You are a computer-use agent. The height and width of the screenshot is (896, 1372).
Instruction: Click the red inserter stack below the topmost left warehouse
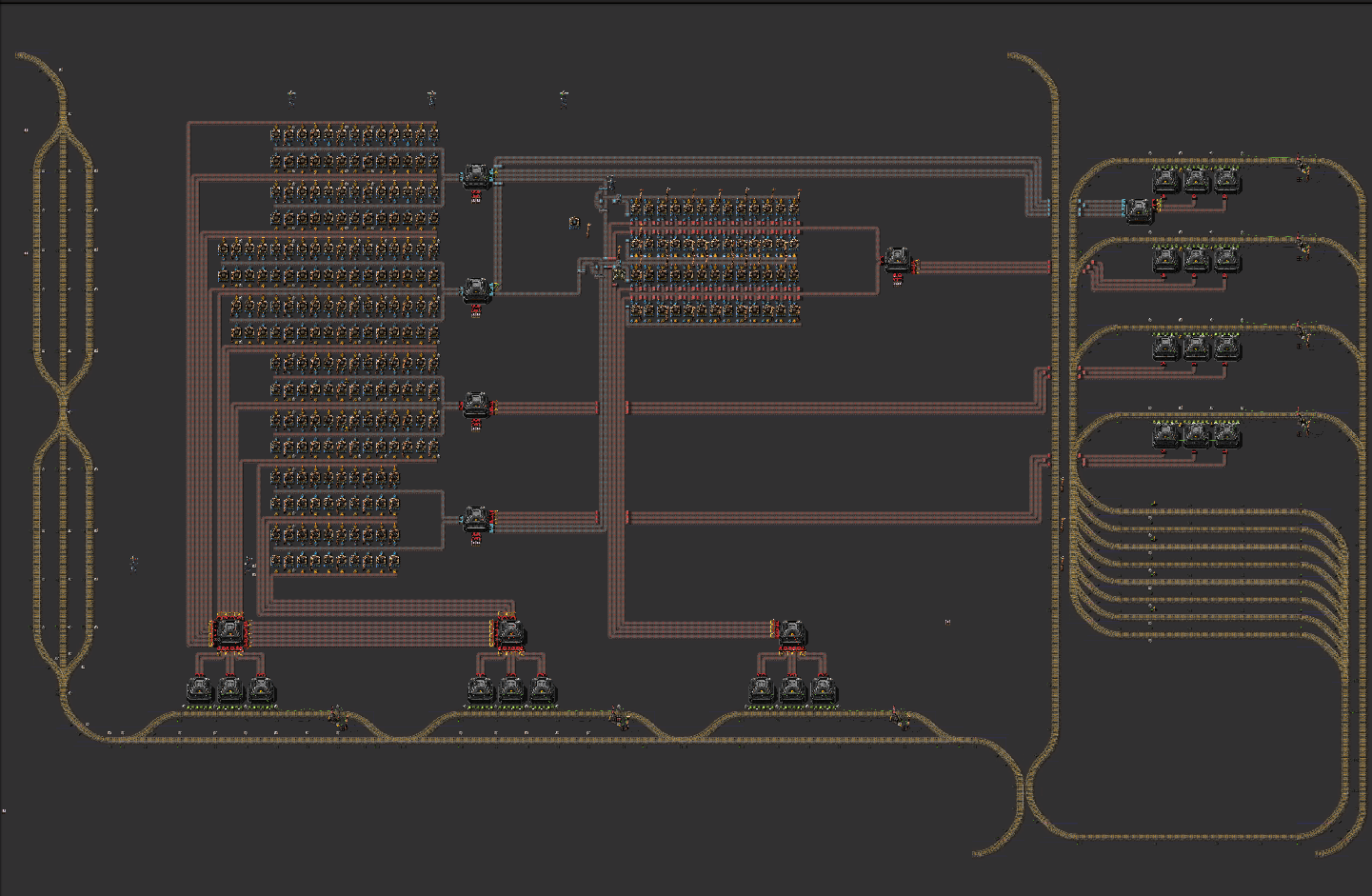coord(476,196)
